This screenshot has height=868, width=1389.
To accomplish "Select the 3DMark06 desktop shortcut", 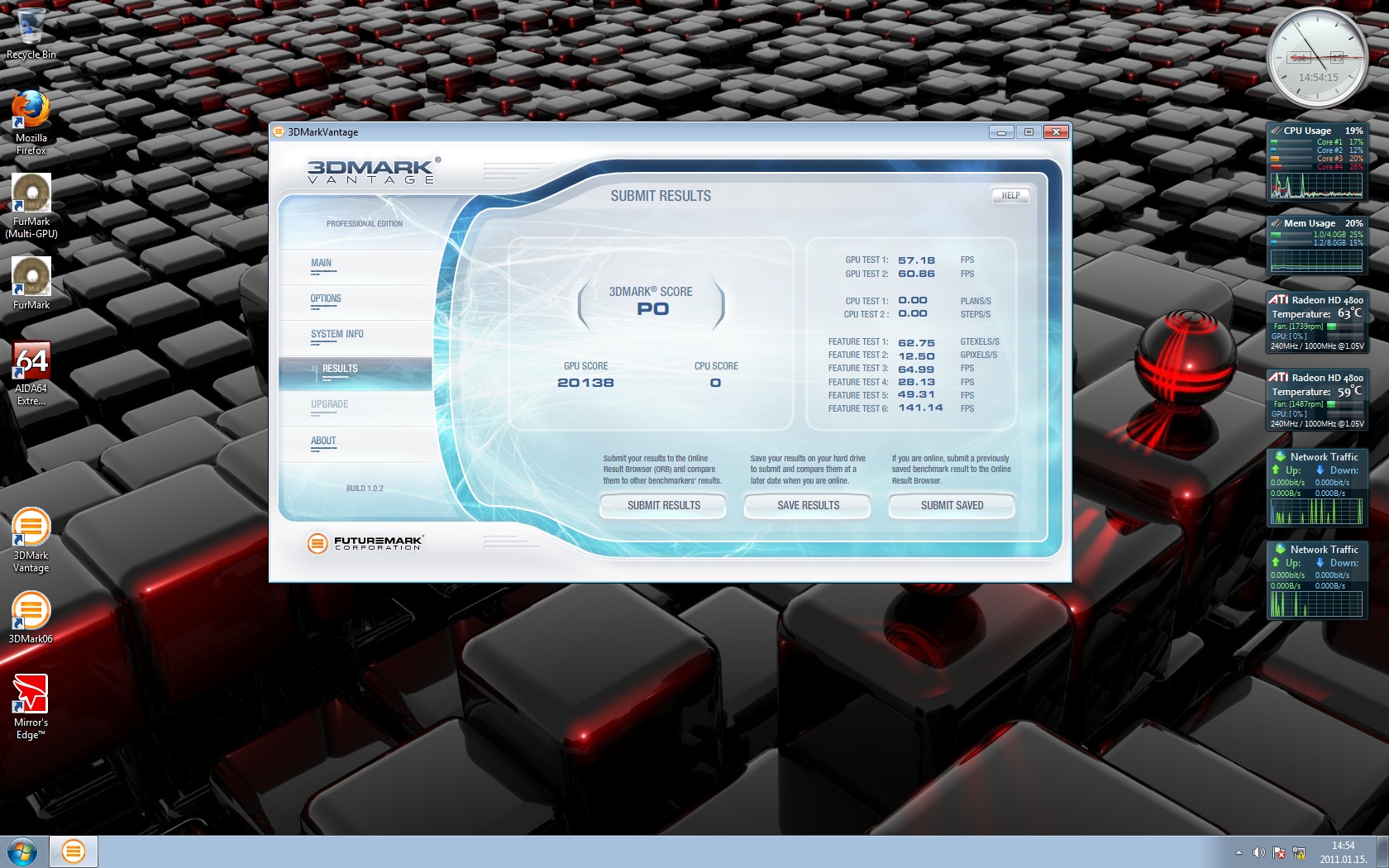I will pos(31,618).
